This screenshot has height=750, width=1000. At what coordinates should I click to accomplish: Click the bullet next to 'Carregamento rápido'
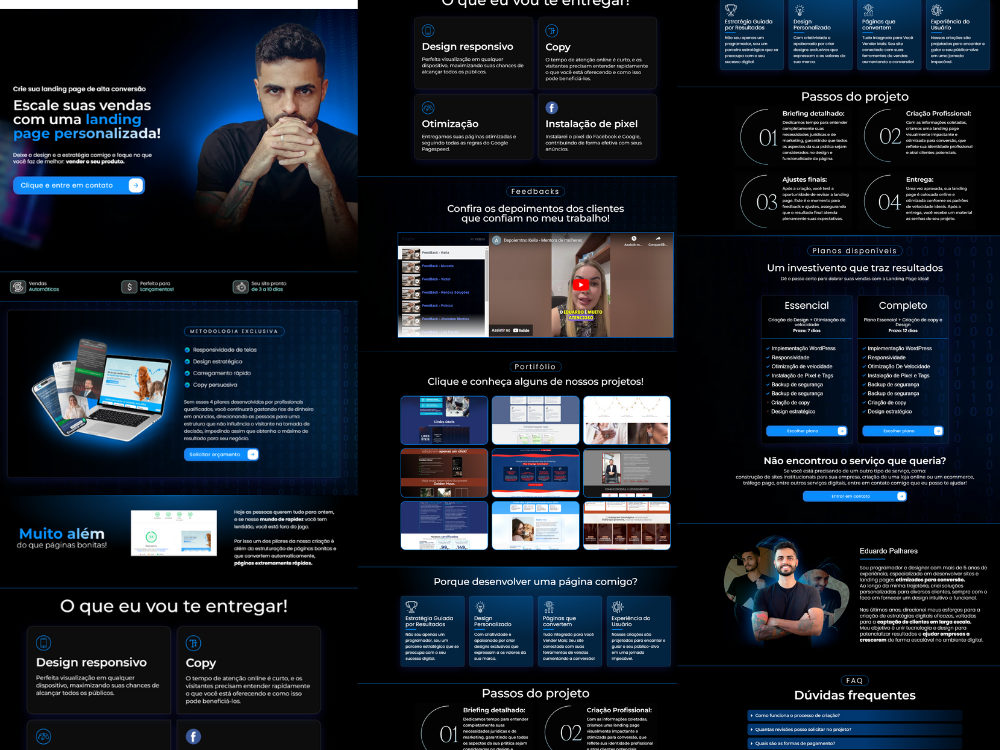[x=187, y=373]
